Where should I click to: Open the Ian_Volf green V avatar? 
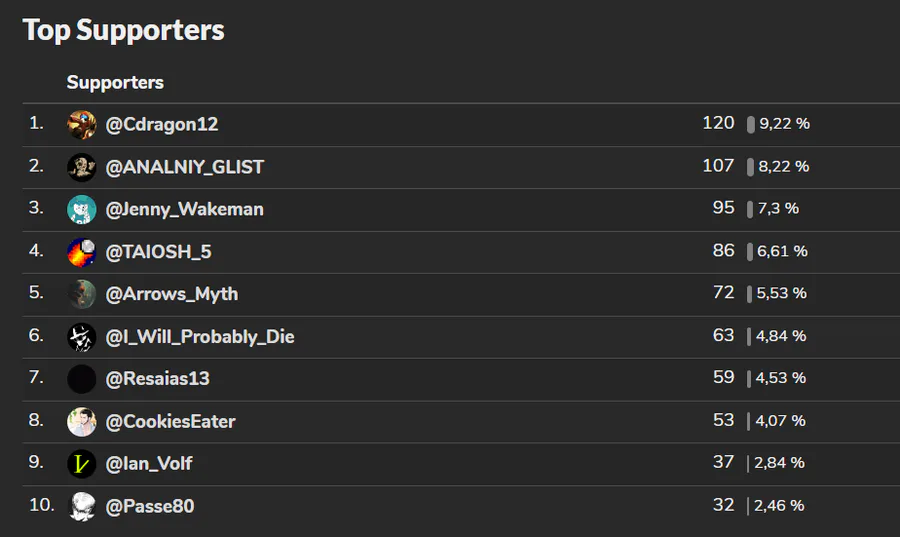click(82, 464)
